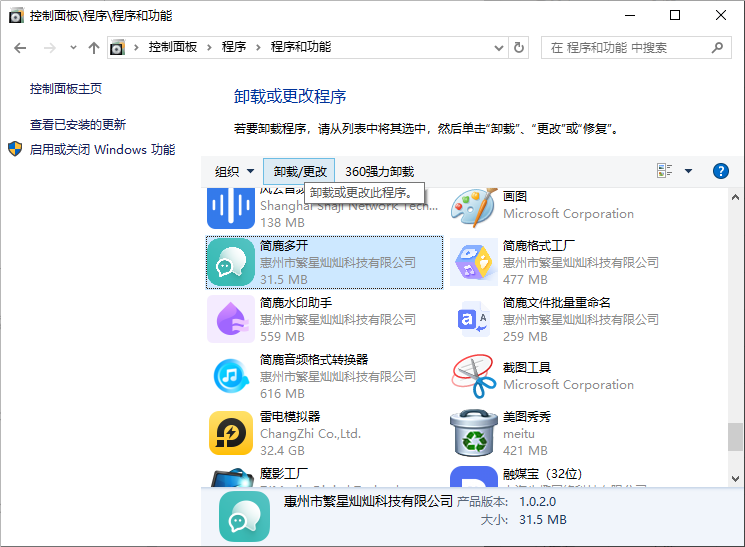Click the blue audio waveform program icon
The image size is (745, 547).
point(231,208)
